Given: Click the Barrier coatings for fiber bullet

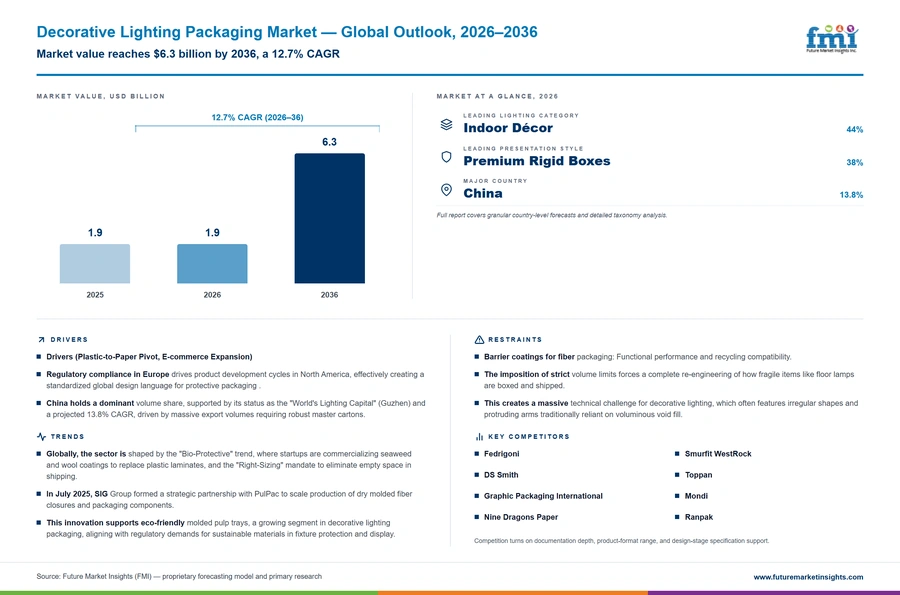Looking at the screenshot, I should (638, 357).
